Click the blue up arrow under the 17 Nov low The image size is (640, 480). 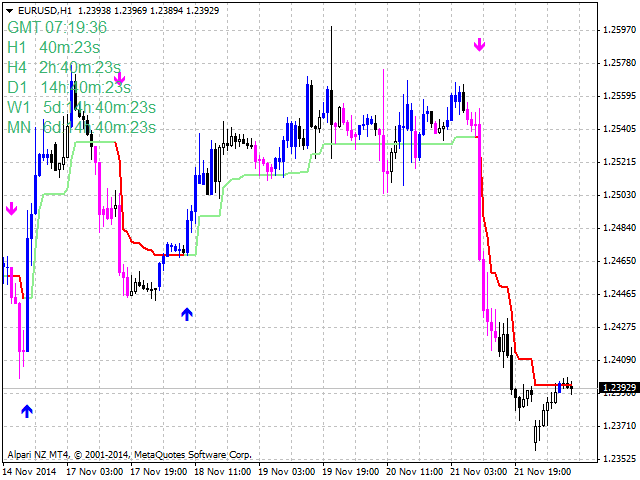pyautogui.click(x=186, y=314)
